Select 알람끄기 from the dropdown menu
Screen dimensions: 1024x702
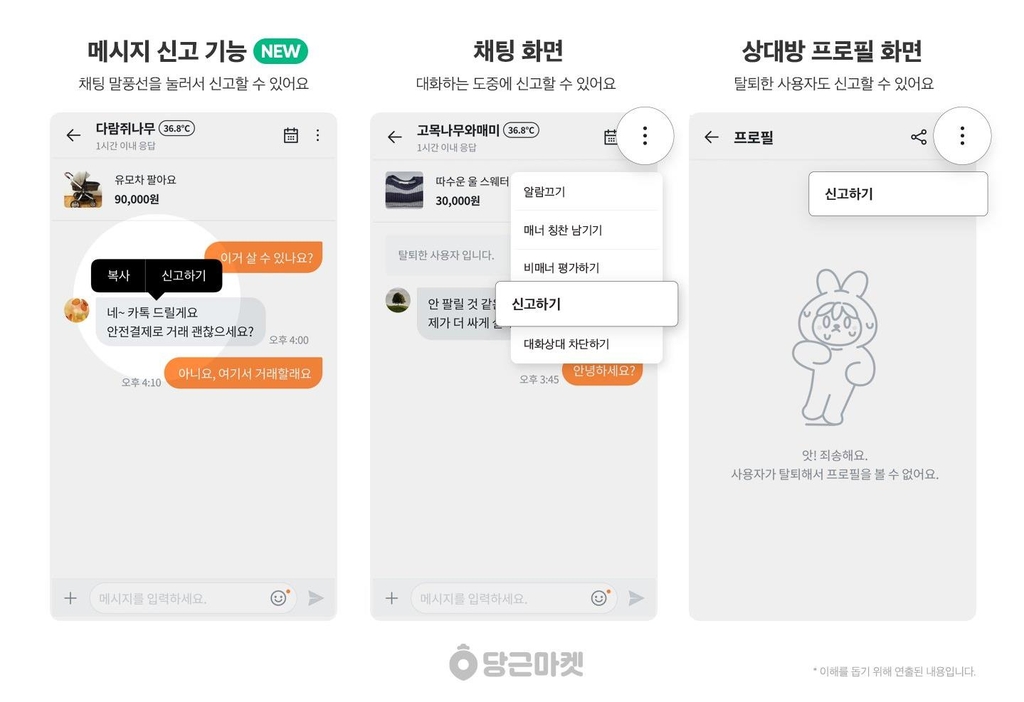click(x=586, y=192)
